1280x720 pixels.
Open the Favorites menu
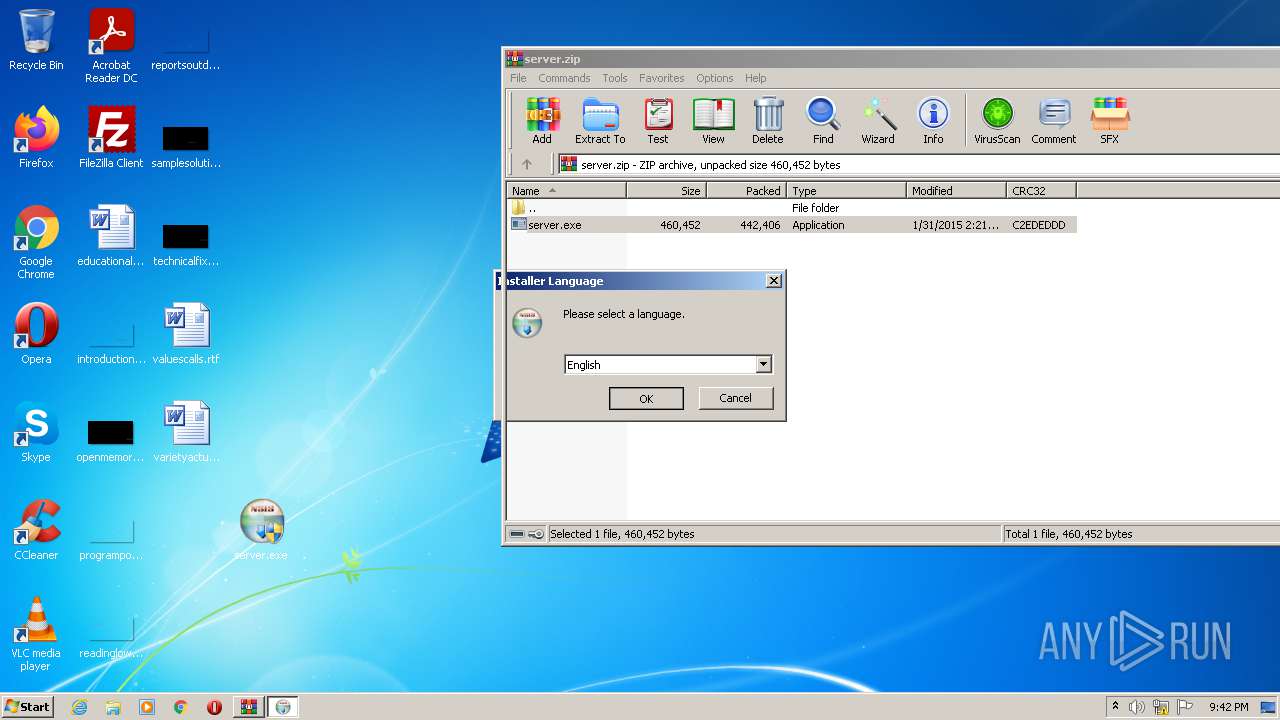[662, 78]
